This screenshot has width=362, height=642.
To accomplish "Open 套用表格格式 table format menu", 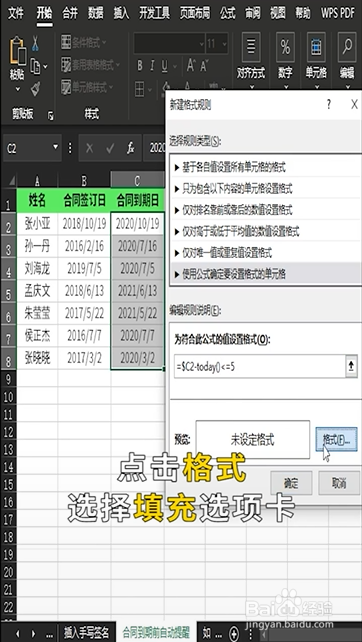I will [90, 65].
